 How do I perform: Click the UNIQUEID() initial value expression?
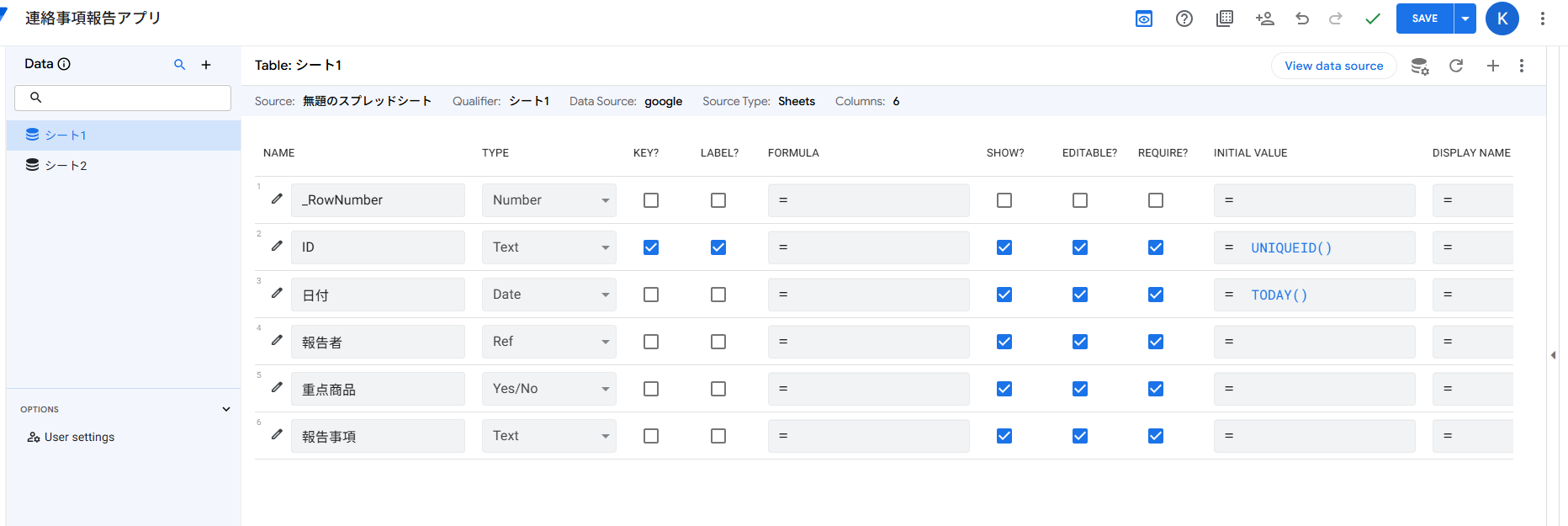tap(1291, 247)
